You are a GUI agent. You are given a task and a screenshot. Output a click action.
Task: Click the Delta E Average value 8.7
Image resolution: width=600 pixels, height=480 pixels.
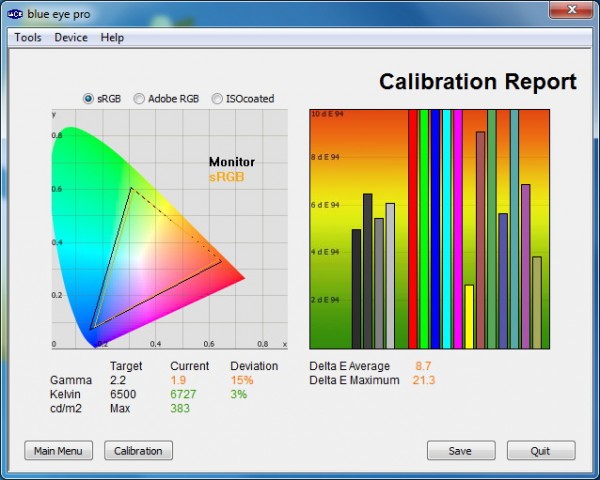pos(423,366)
